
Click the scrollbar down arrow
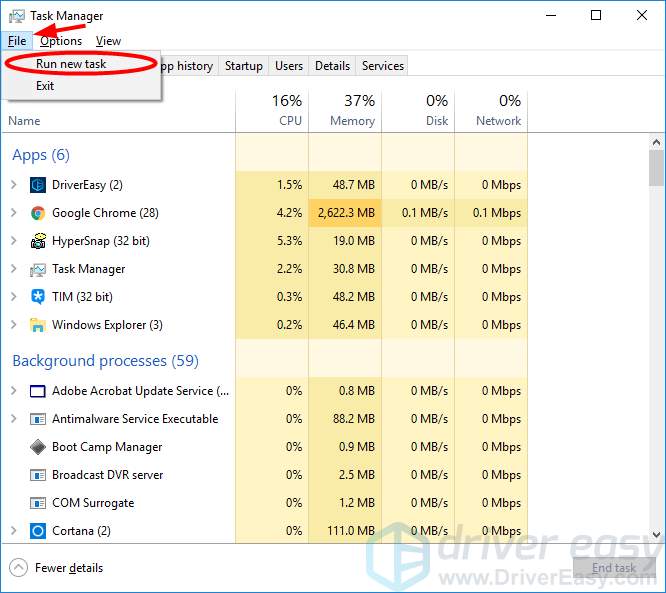point(657,534)
